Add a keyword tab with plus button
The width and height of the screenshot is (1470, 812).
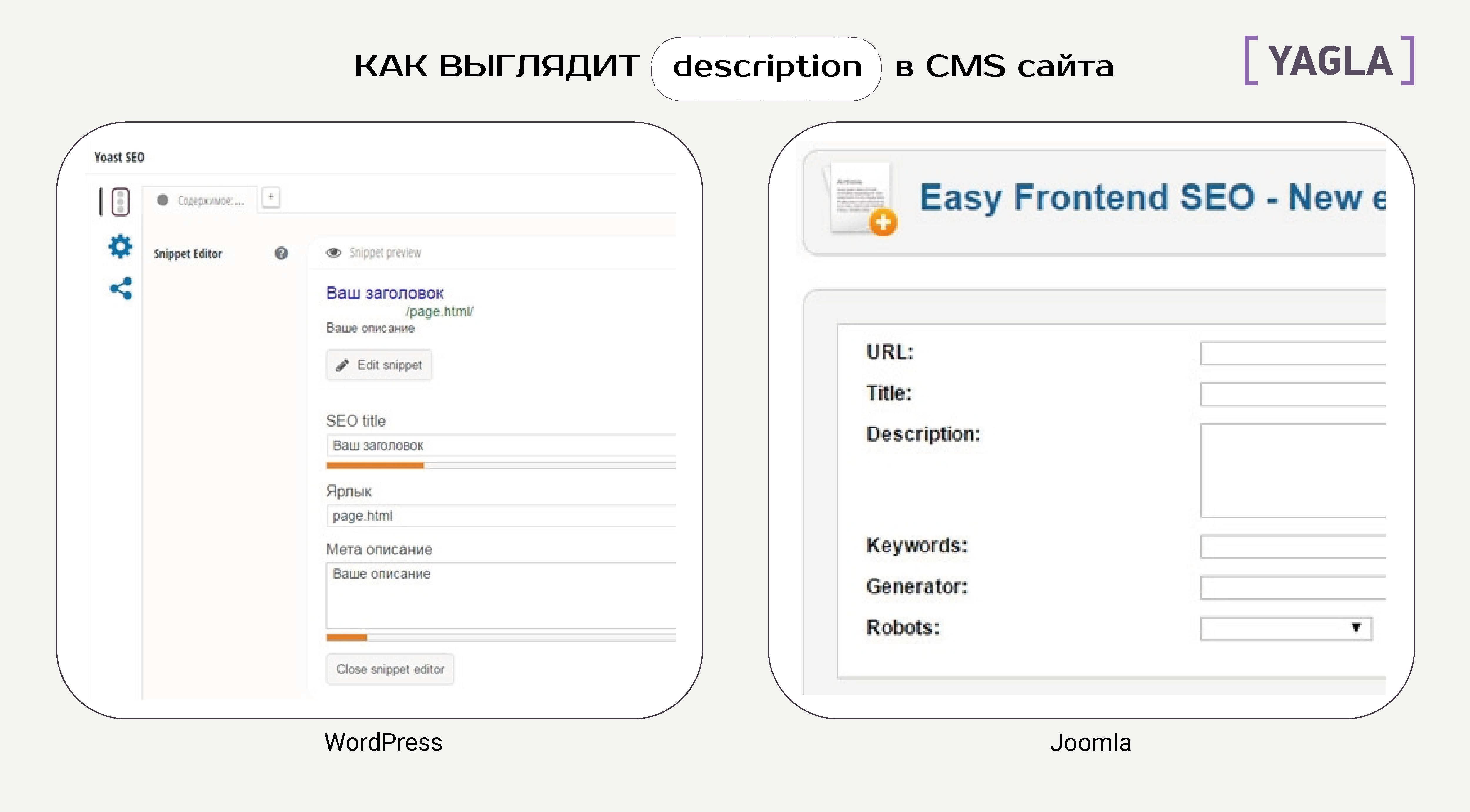click(271, 198)
